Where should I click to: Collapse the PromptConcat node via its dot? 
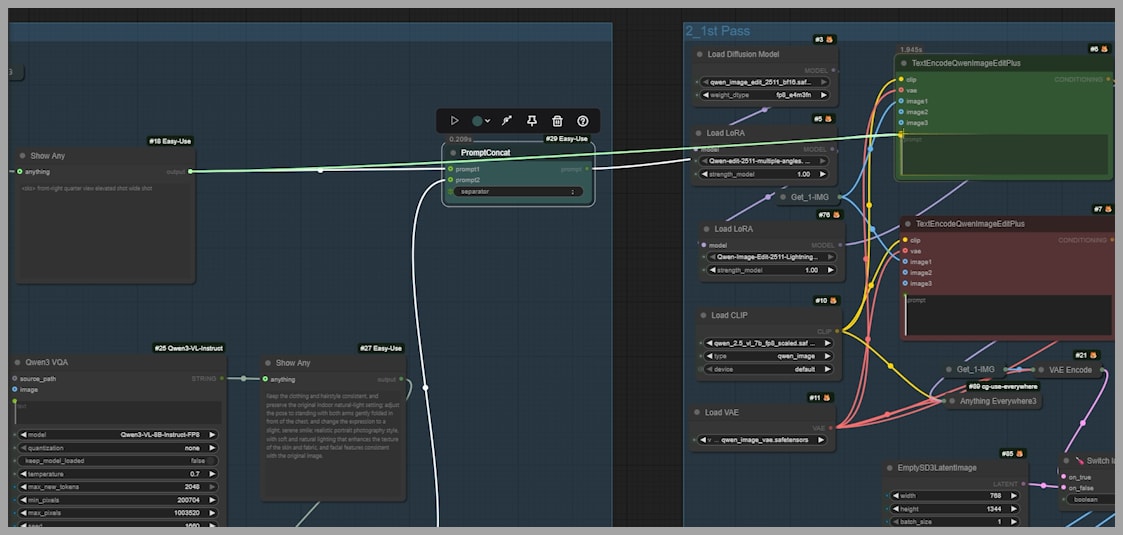coord(452,153)
